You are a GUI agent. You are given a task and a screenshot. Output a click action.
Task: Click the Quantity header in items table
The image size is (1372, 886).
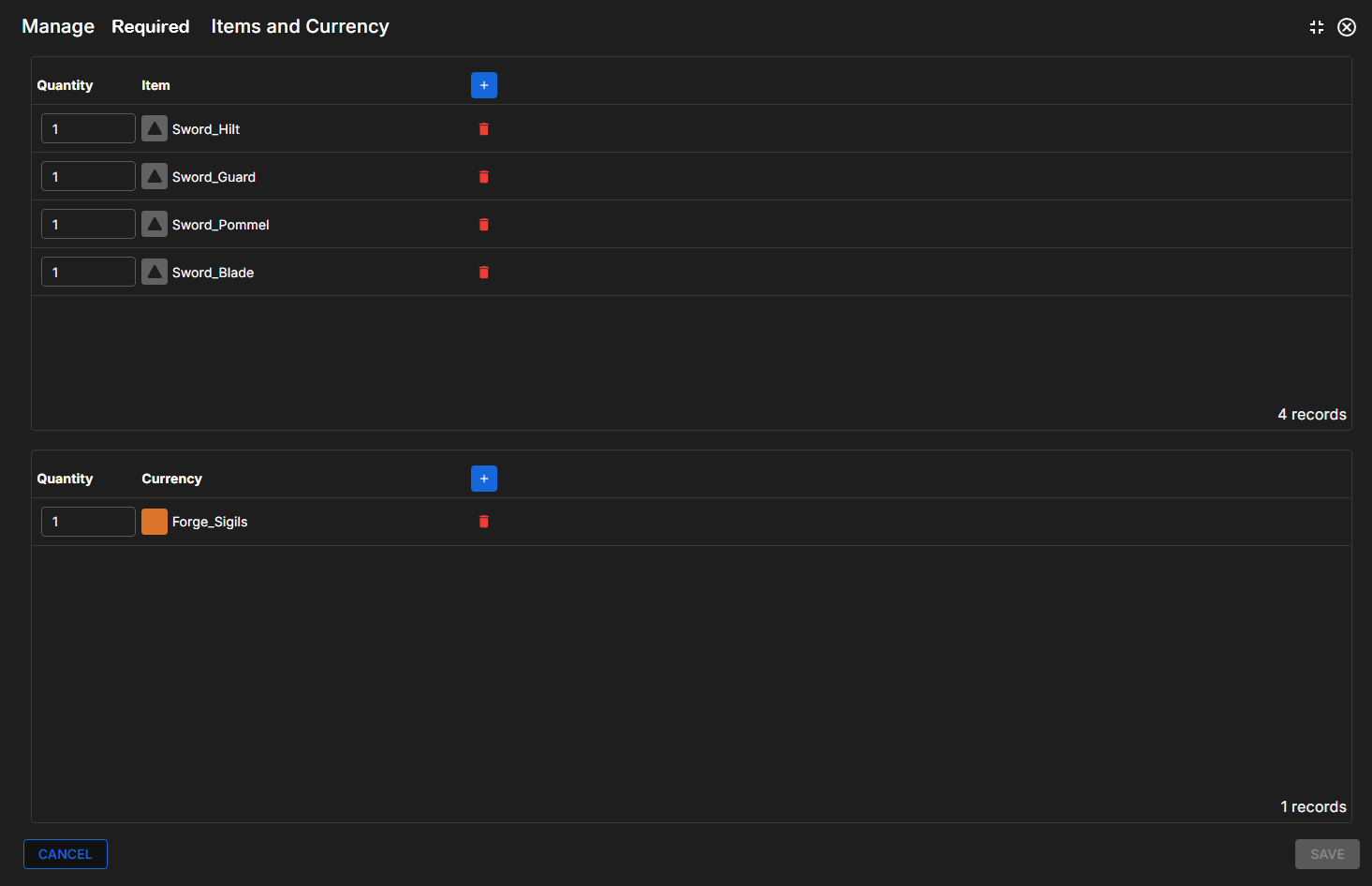pyautogui.click(x=65, y=85)
